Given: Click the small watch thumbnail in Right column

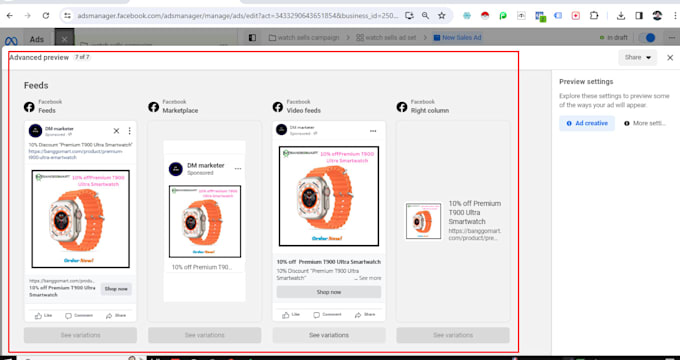Looking at the screenshot, I should 423,221.
